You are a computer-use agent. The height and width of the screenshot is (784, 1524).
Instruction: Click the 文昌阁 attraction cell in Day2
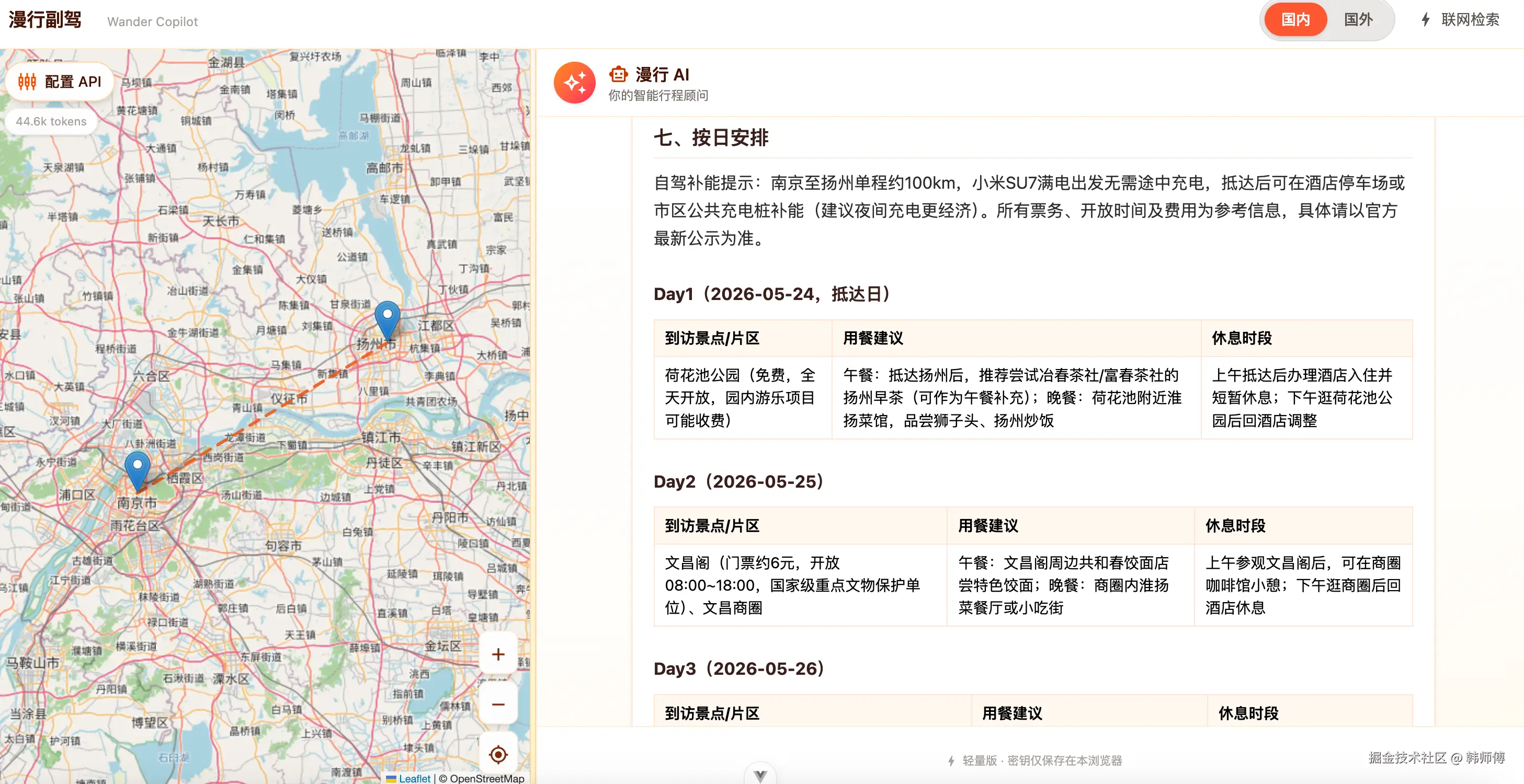[x=800, y=585]
